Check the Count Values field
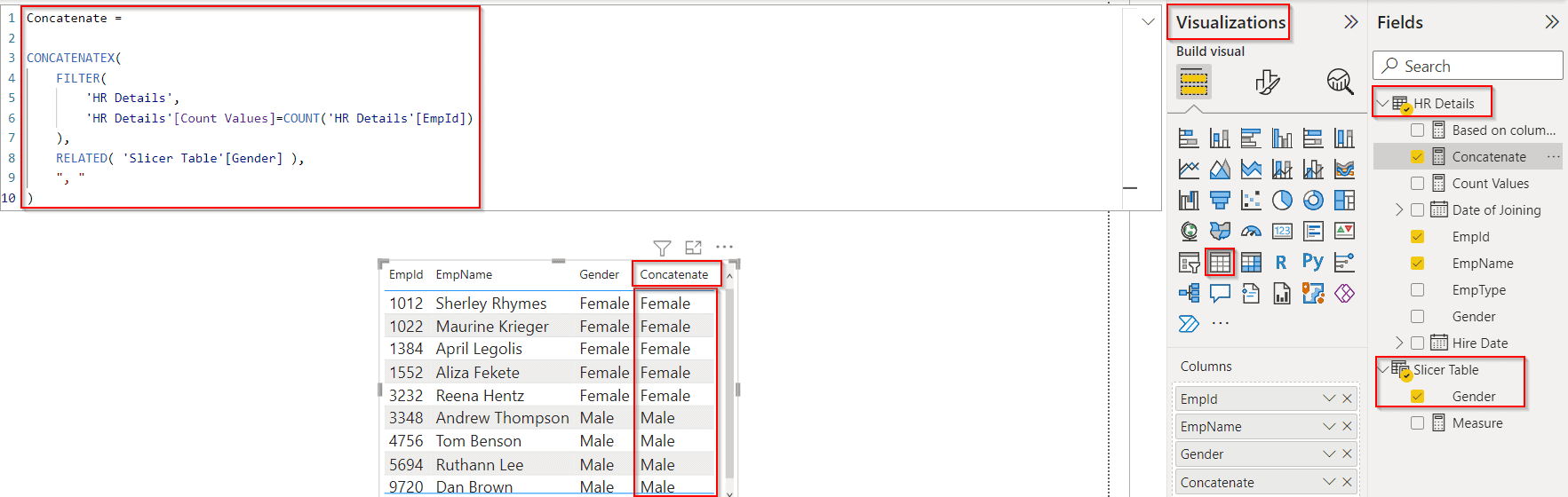This screenshot has height=497, width=1568. [1417, 183]
